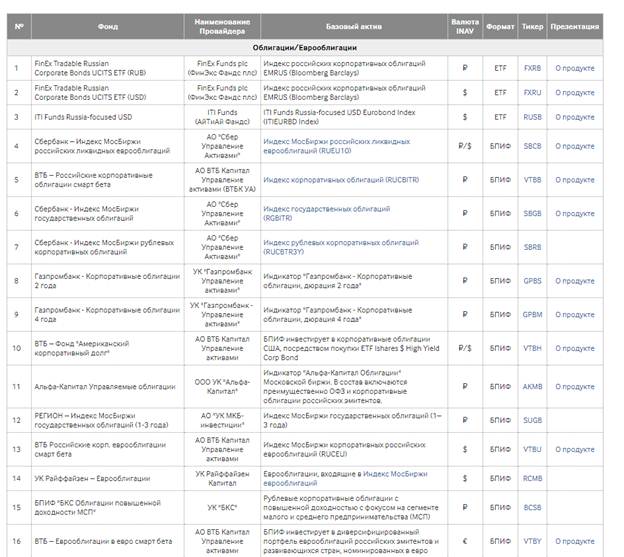
Task: Open the RUSB ticker link
Action: [x=532, y=117]
